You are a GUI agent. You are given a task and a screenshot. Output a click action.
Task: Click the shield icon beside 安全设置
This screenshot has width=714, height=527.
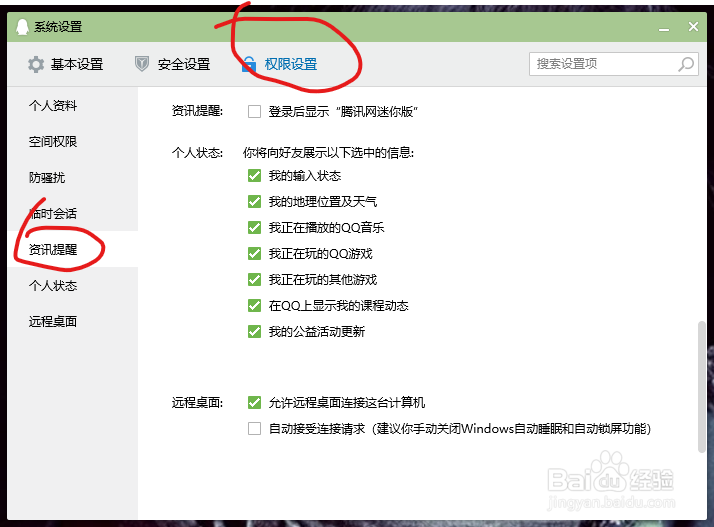coord(142,64)
